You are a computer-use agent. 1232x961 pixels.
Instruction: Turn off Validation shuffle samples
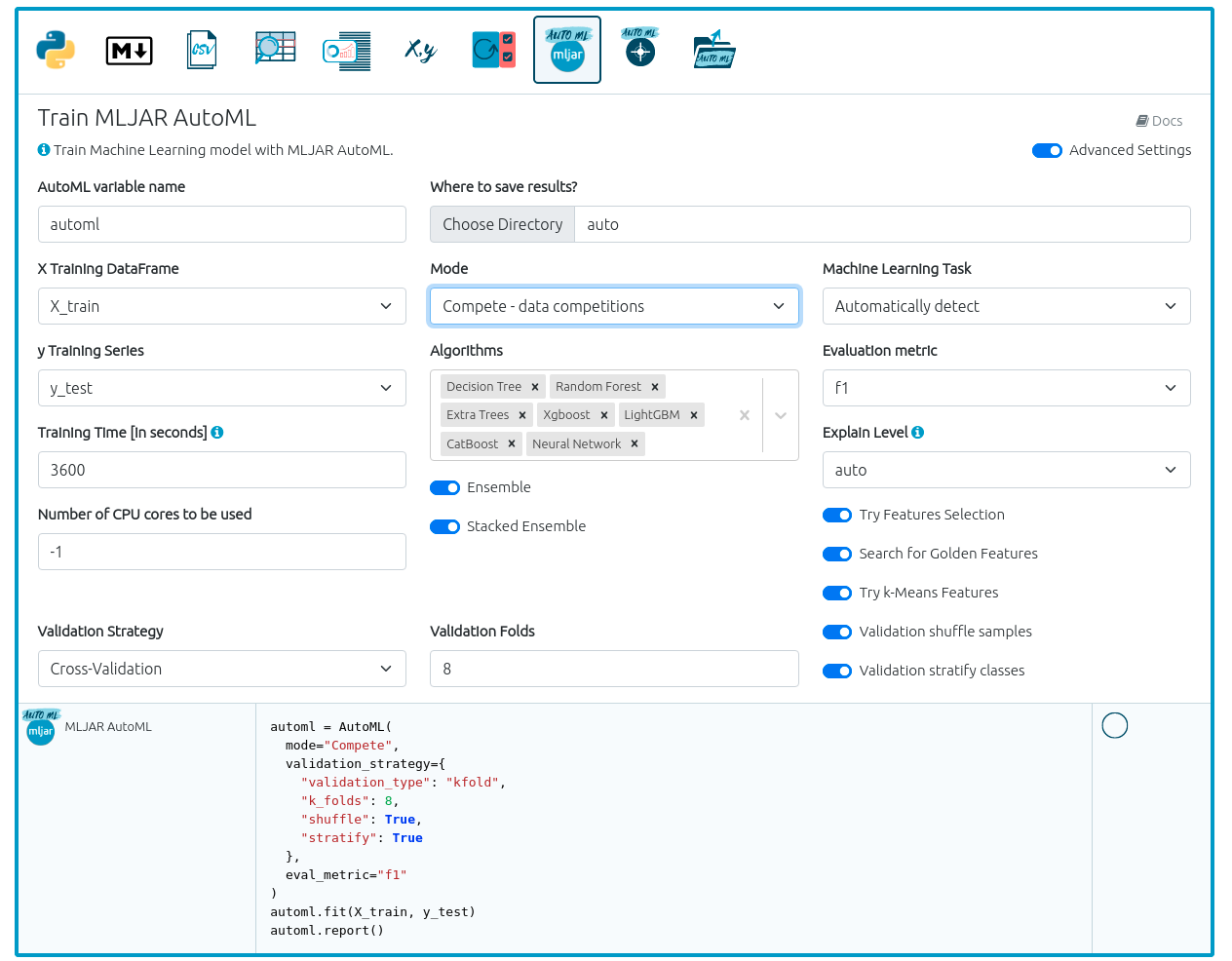pyautogui.click(x=837, y=632)
